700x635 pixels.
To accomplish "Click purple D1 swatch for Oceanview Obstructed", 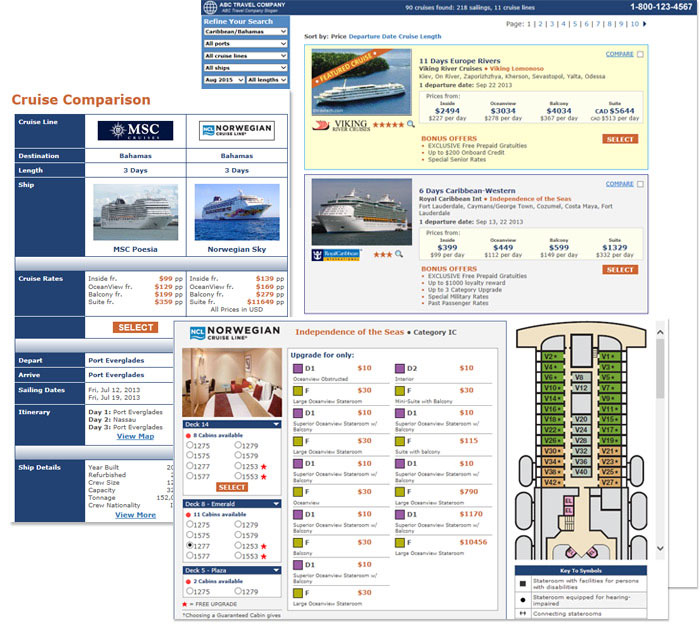I will click(x=298, y=368).
